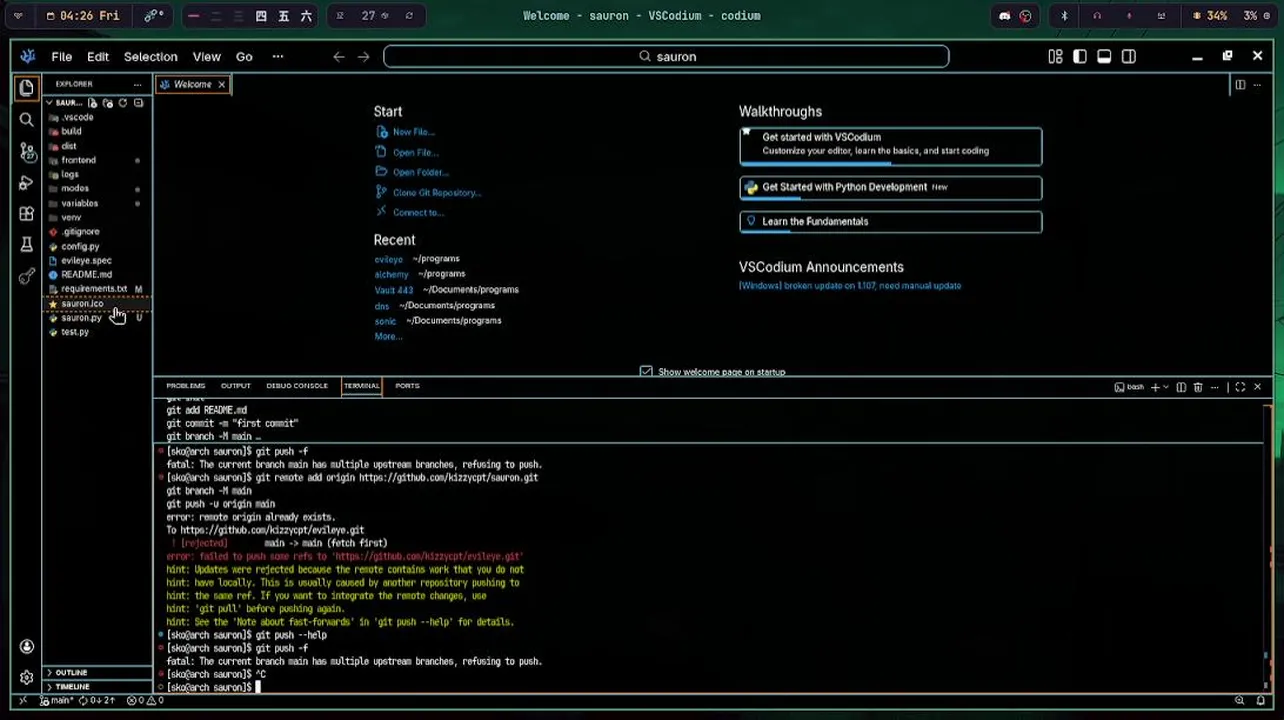This screenshot has width=1284, height=720.
Task: Toggle Secondary Side Bar visibility
Action: click(1129, 57)
